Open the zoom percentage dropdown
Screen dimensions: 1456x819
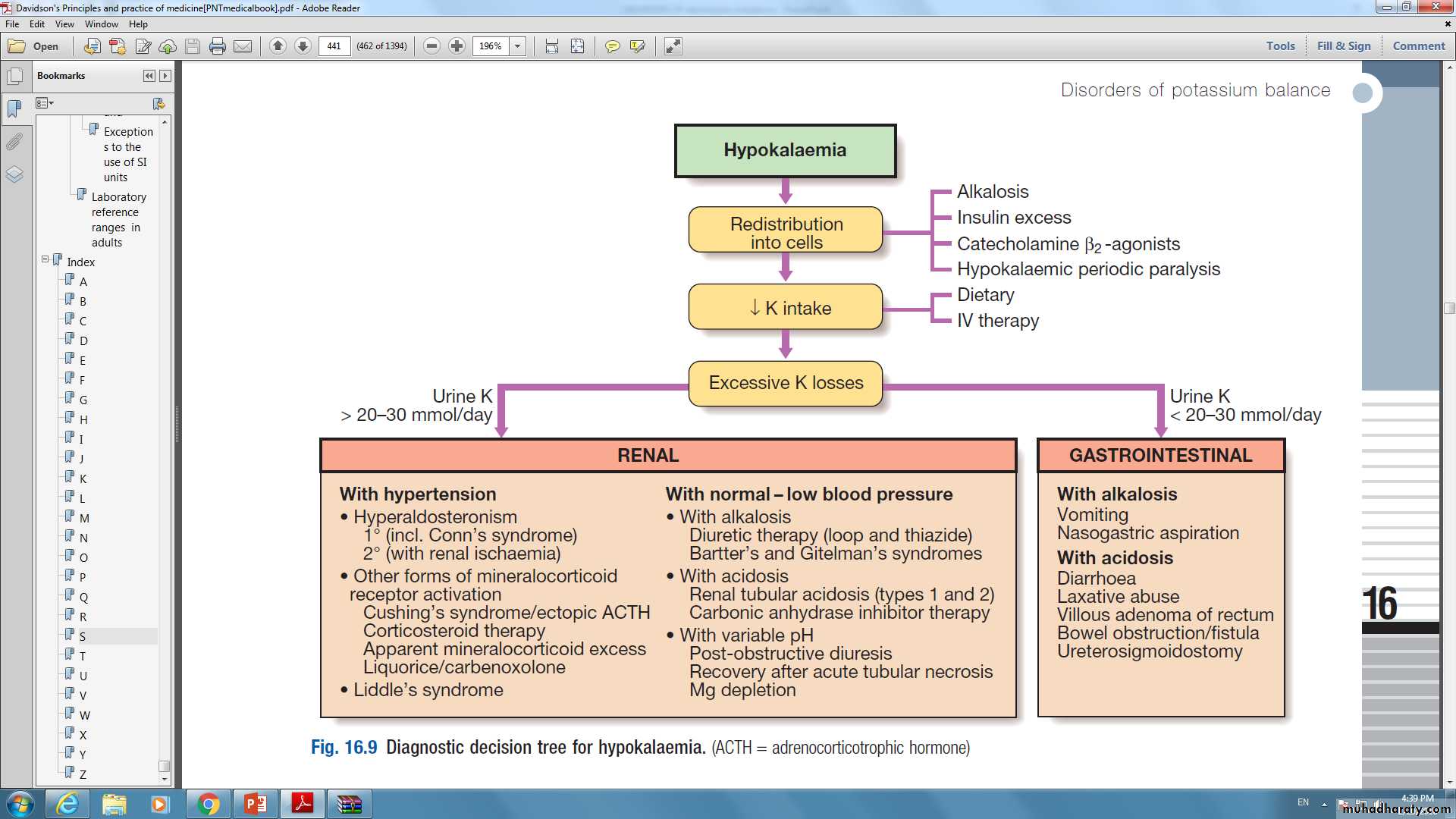pos(518,46)
